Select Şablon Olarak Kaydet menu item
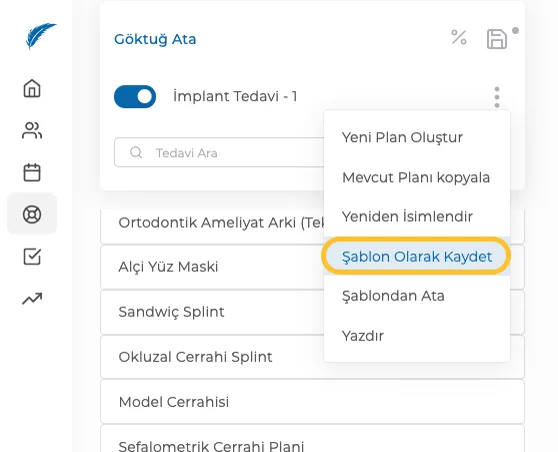The image size is (558, 452). pos(417,256)
